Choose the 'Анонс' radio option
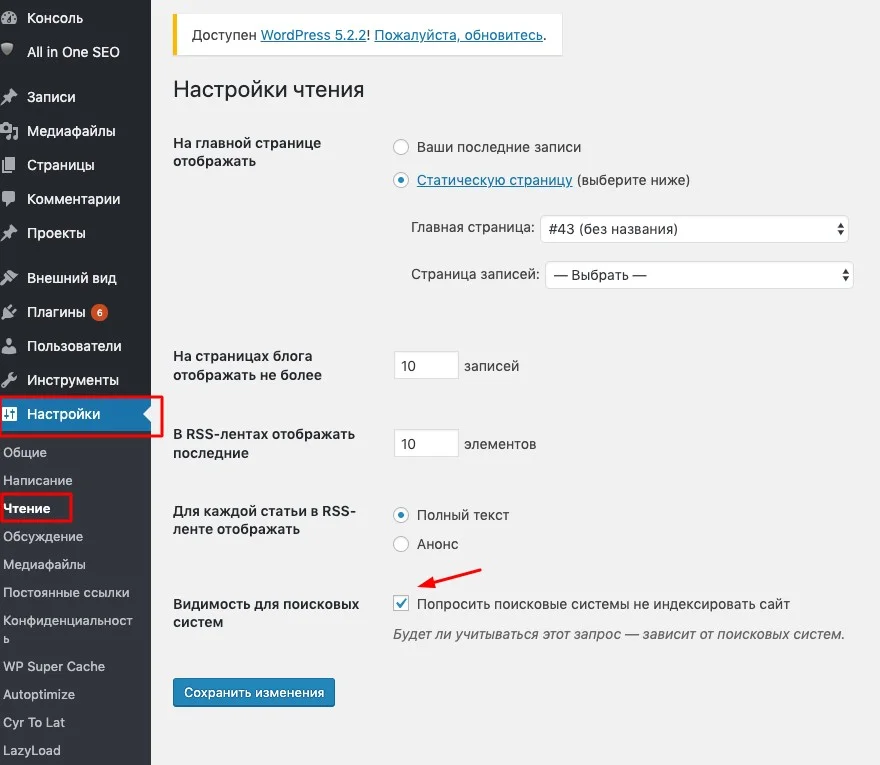Viewport: 880px width, 765px height. [x=401, y=544]
